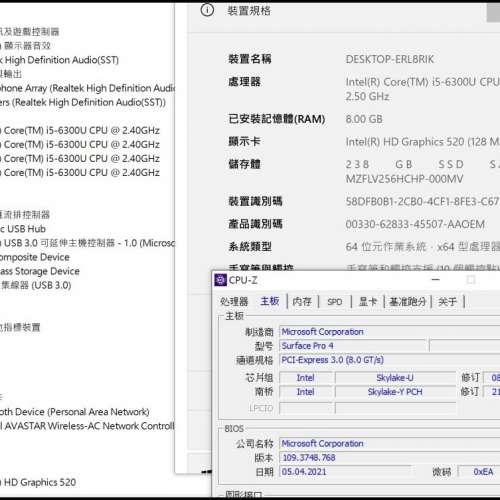This screenshot has height=500, width=500.
Task: Click the device ID starting 58DFB0B1-2CB0
Action: [422, 202]
